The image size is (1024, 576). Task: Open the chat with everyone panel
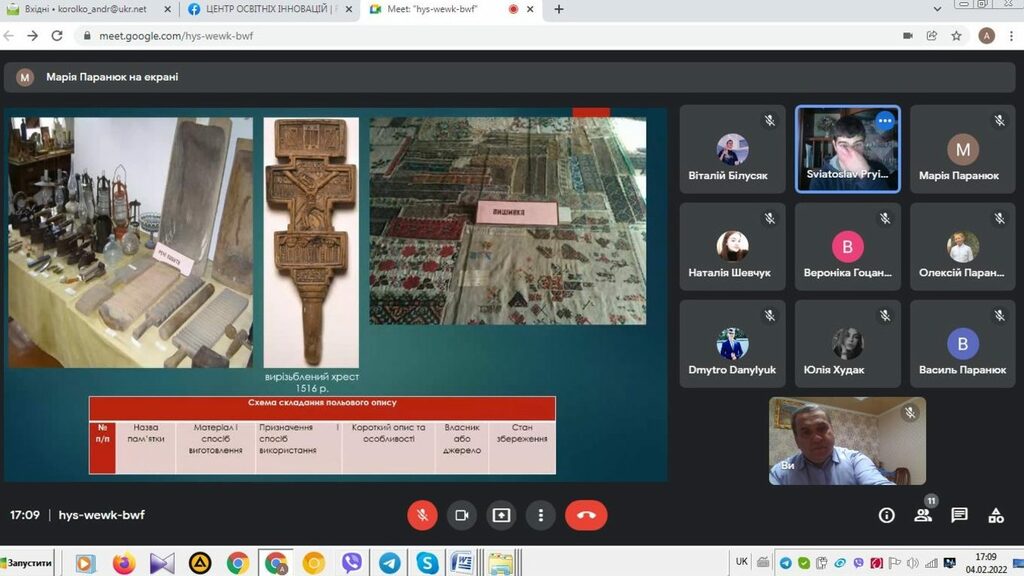tap(959, 515)
